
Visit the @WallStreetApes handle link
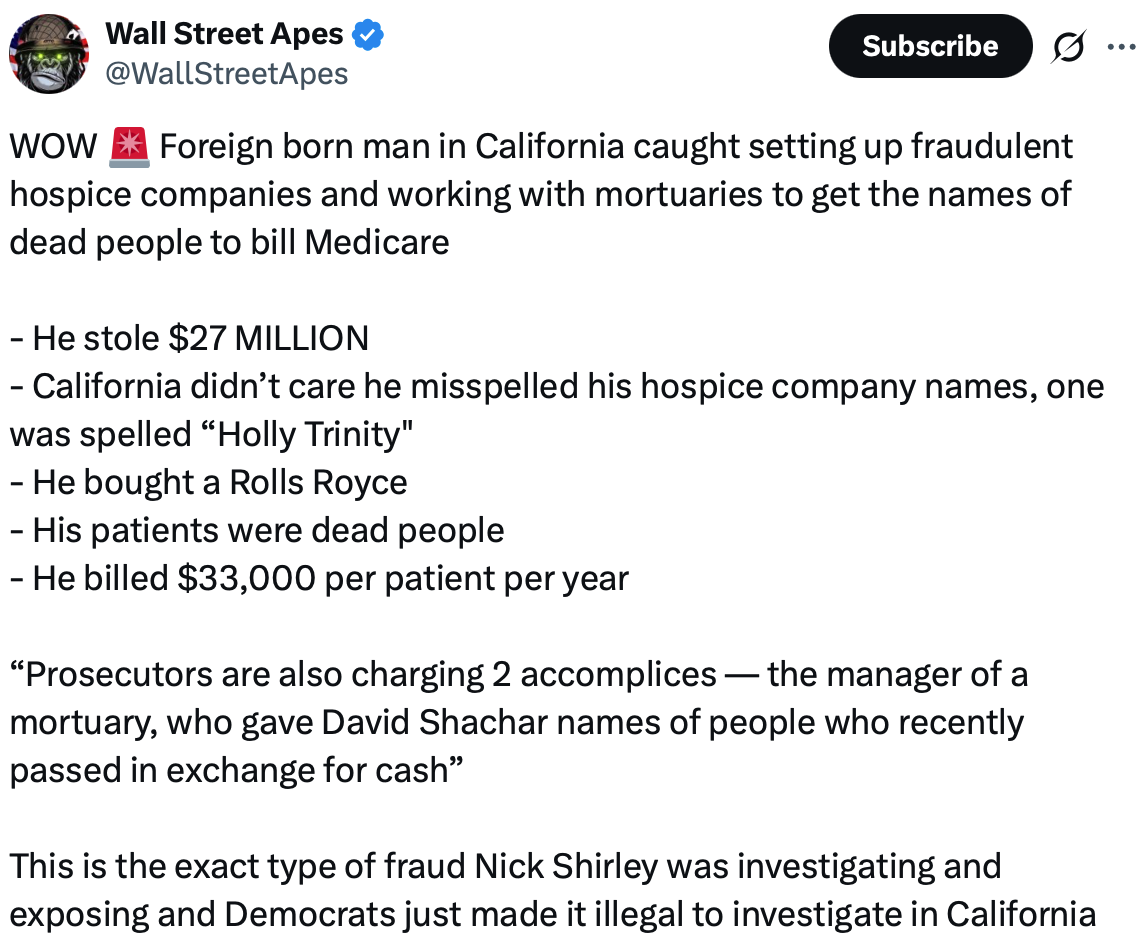[x=227, y=74]
